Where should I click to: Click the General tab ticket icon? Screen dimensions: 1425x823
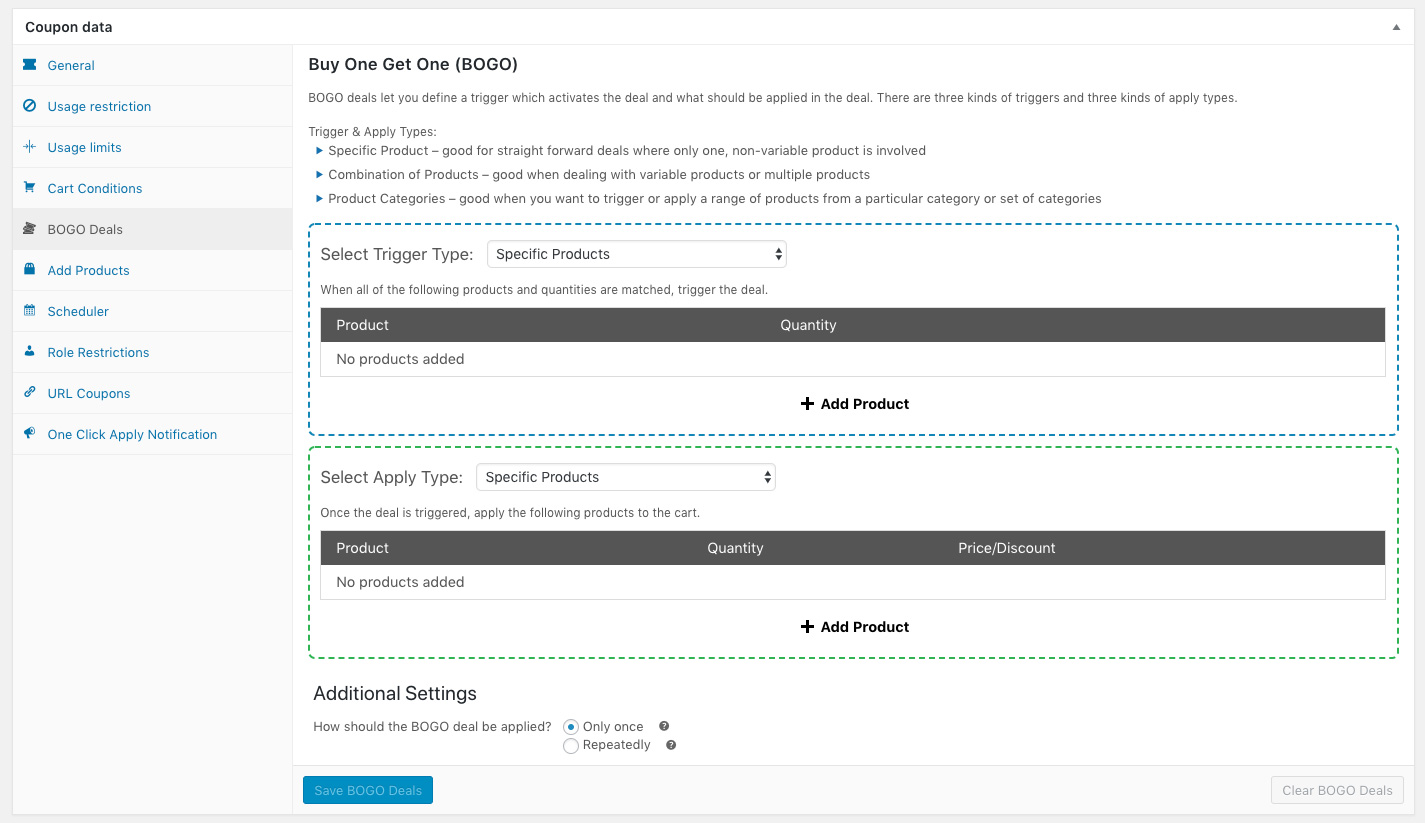click(x=29, y=65)
